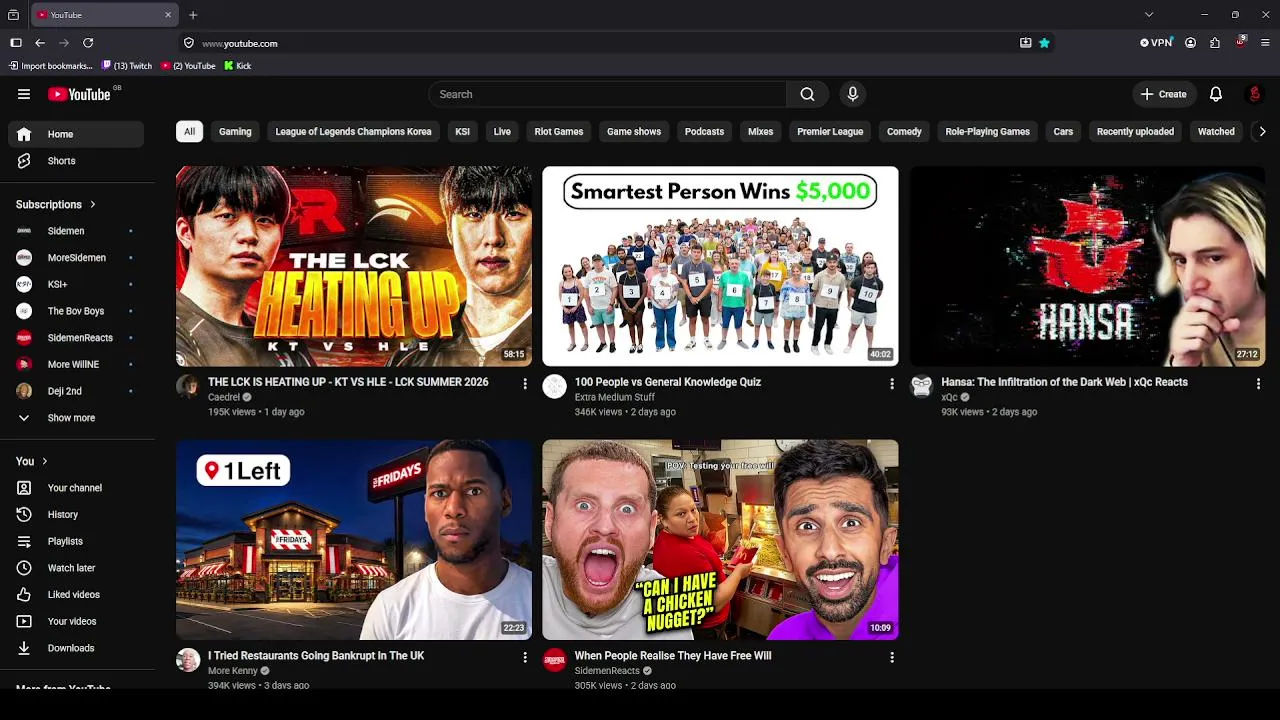
Task: Click the browser address bar URL
Action: [240, 44]
